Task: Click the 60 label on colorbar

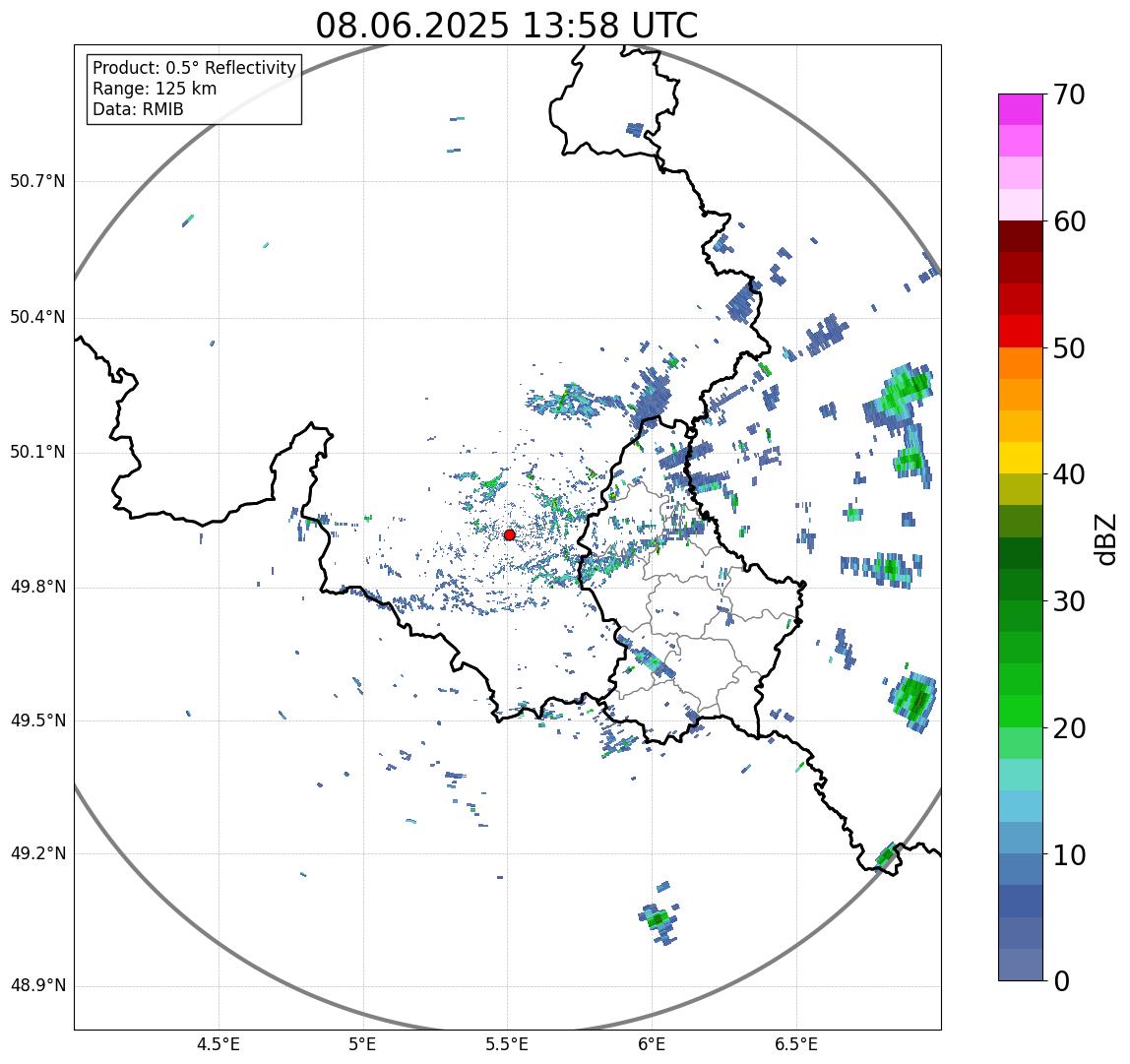Action: (x=1069, y=221)
